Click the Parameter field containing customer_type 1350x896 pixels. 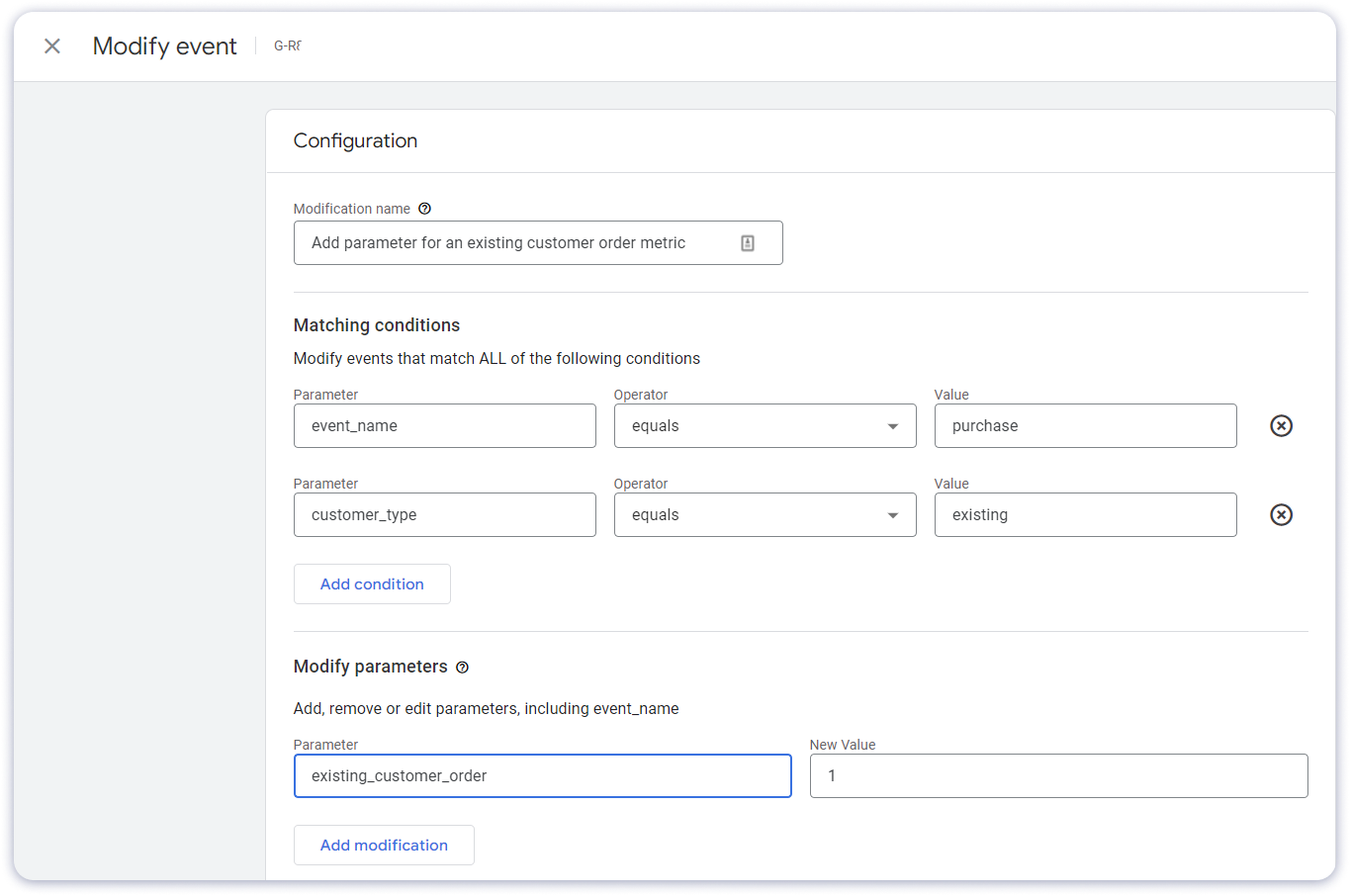click(x=444, y=514)
